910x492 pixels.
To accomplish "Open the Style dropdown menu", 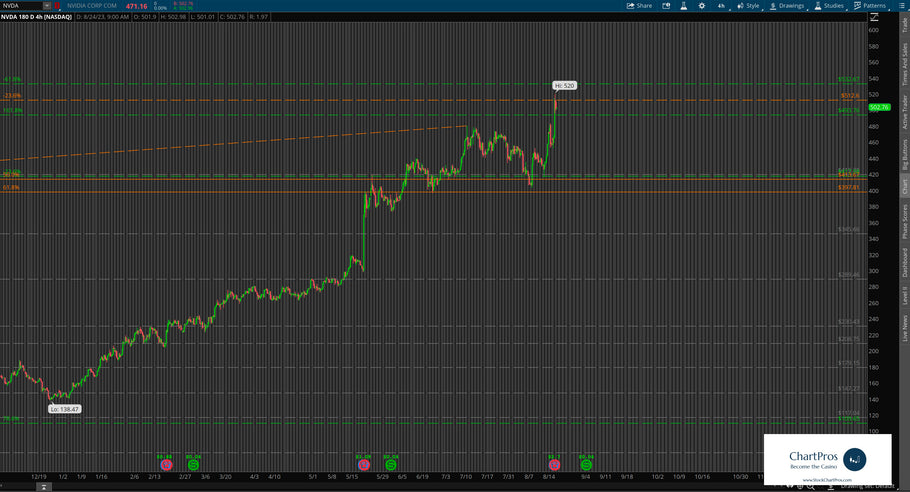I will coord(749,6).
